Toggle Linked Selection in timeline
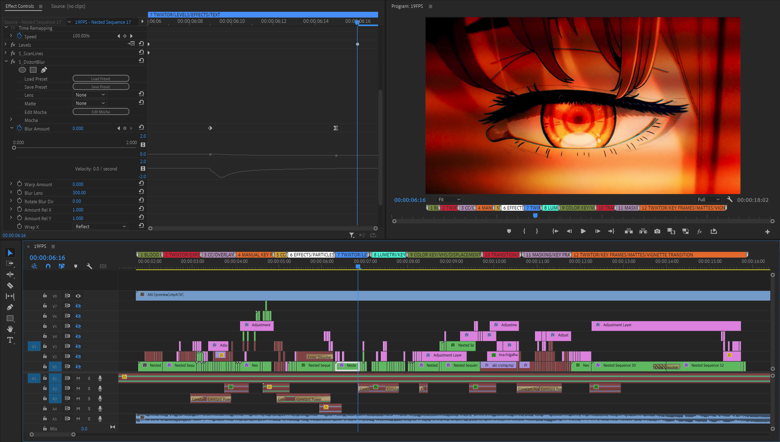 click(62, 266)
